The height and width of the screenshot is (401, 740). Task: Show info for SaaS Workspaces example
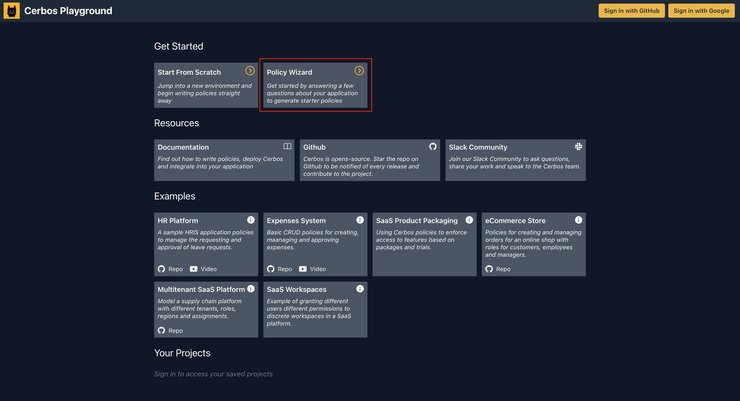tap(360, 289)
